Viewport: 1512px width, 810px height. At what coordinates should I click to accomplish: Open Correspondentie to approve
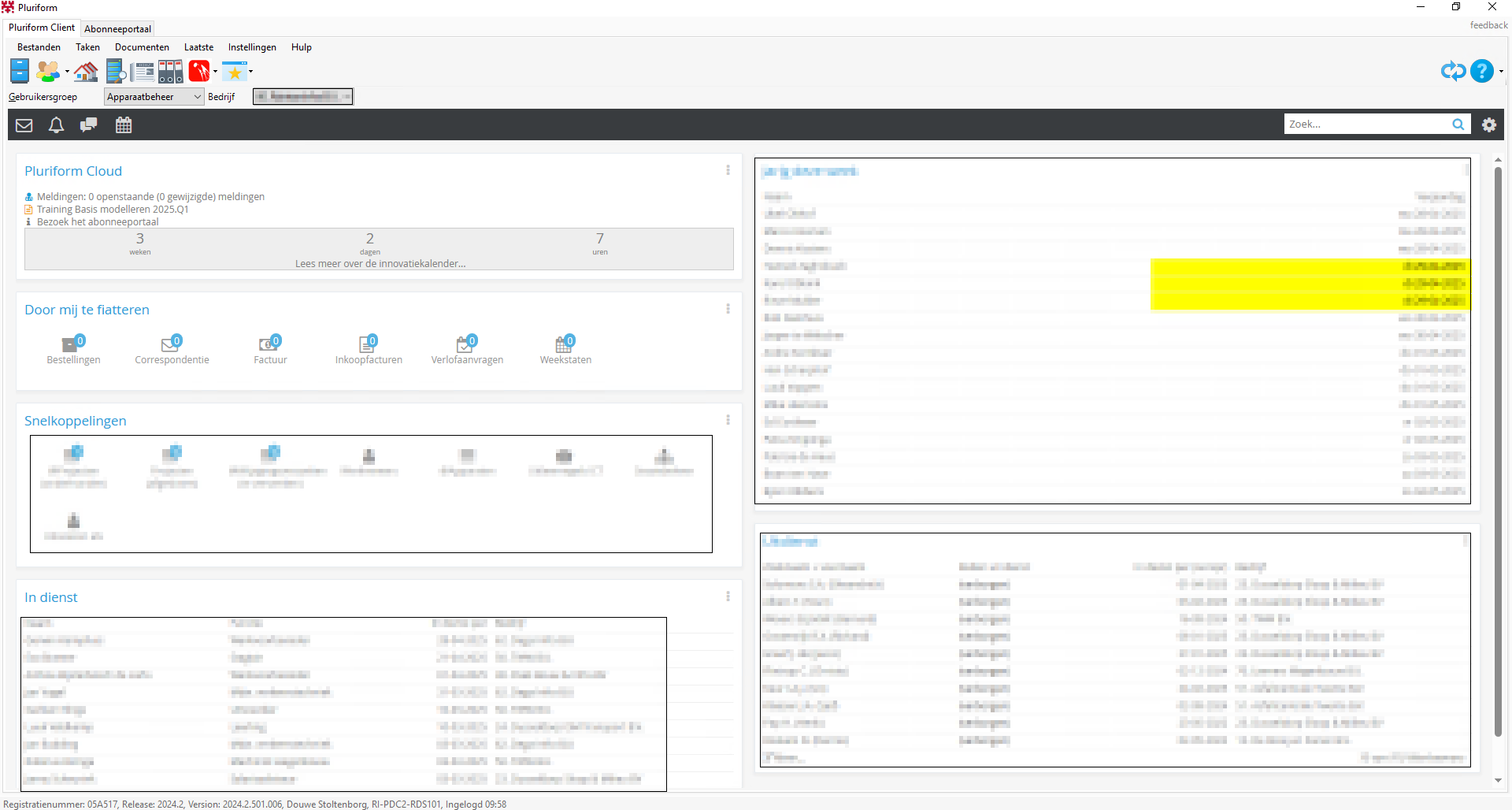[x=172, y=350]
